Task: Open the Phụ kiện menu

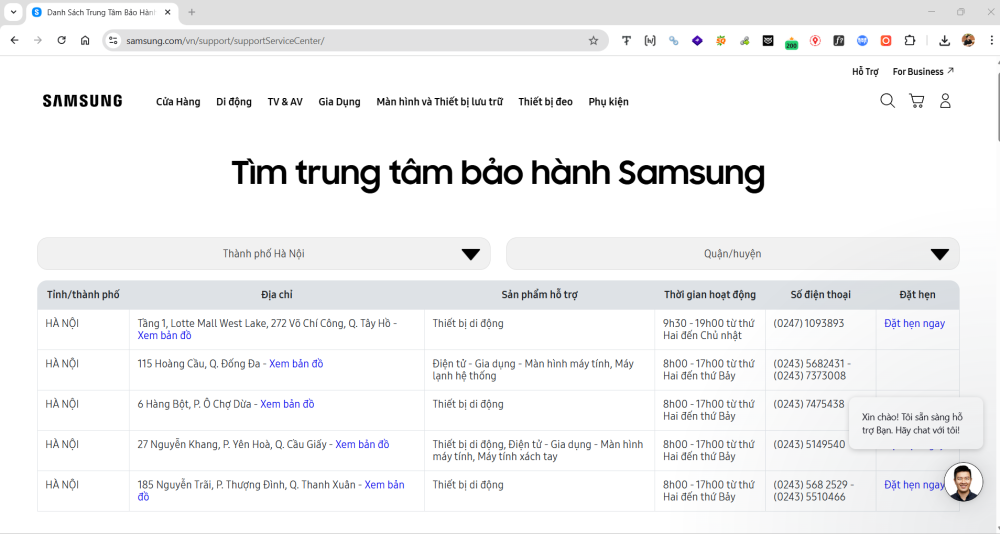Action: pyautogui.click(x=608, y=101)
